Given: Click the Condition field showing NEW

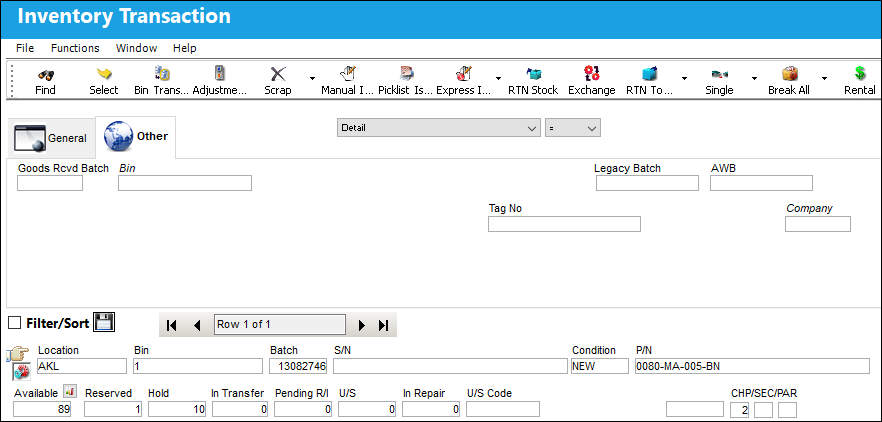Looking at the screenshot, I should 600,366.
